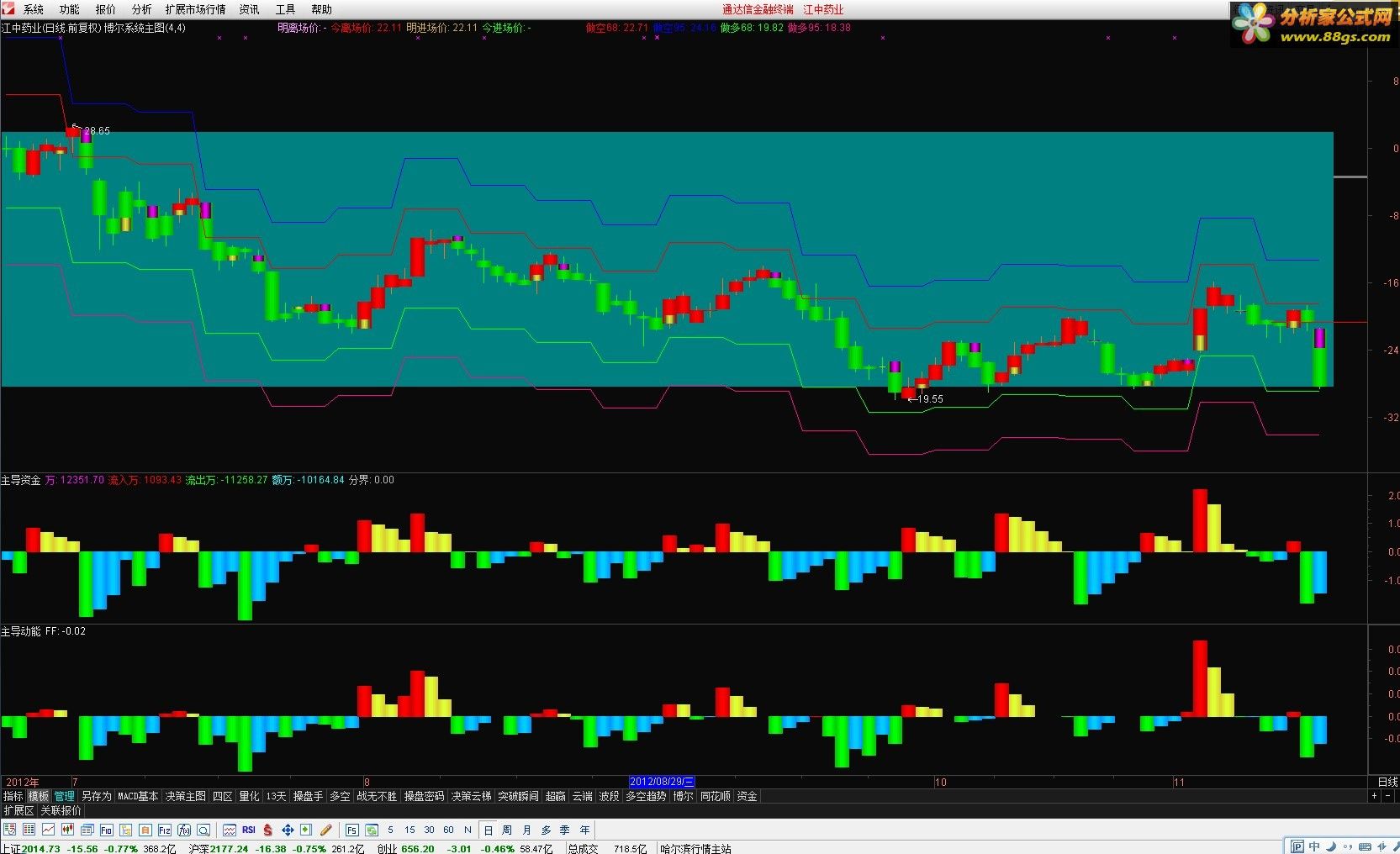This screenshot has height=854, width=1400.
Task: Select the 操盘手 template
Action: (x=308, y=796)
